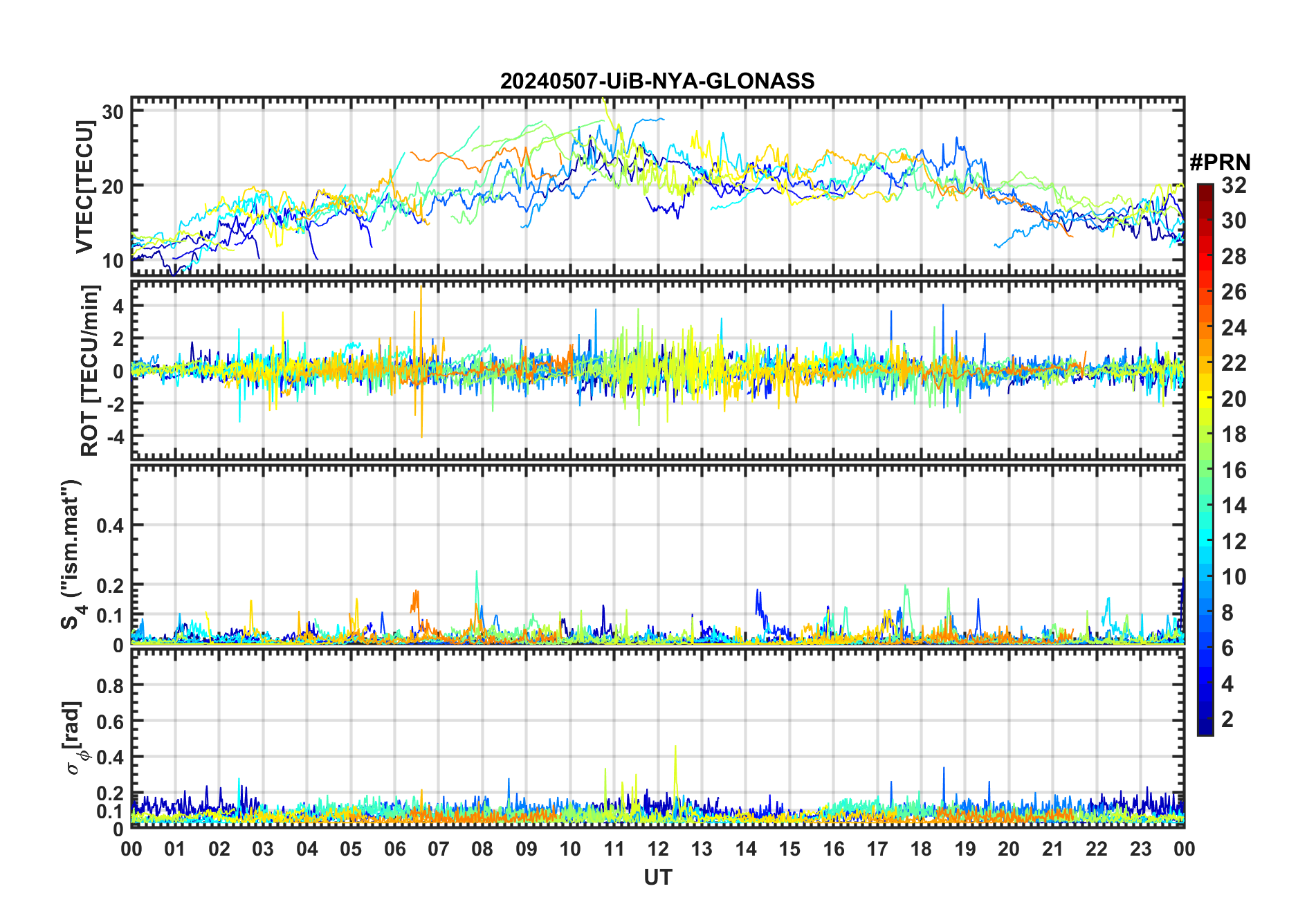Viewport: 1316px width, 920px height.
Task: Click the σφ[rad] y-axis label
Action: pos(73,738)
